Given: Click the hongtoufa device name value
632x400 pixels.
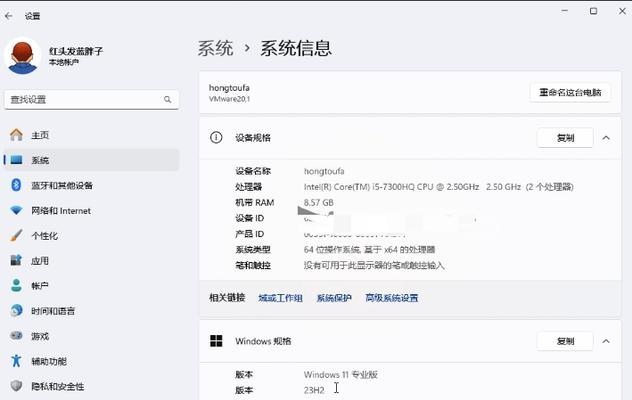Looking at the screenshot, I should coord(324,171).
